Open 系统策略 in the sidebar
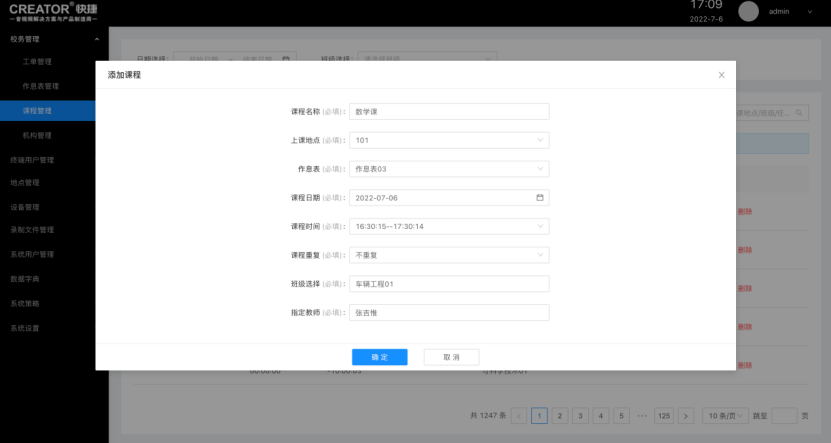Screen dimensions: 831x443 click(25, 303)
